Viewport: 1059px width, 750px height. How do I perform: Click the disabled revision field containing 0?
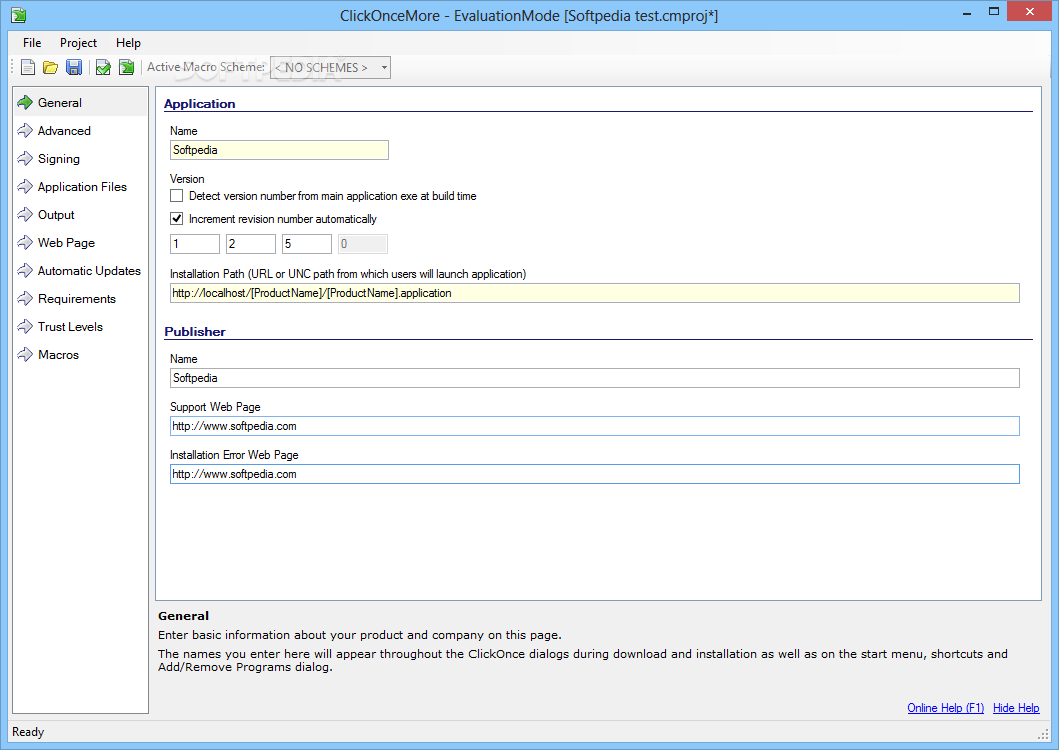coord(363,244)
